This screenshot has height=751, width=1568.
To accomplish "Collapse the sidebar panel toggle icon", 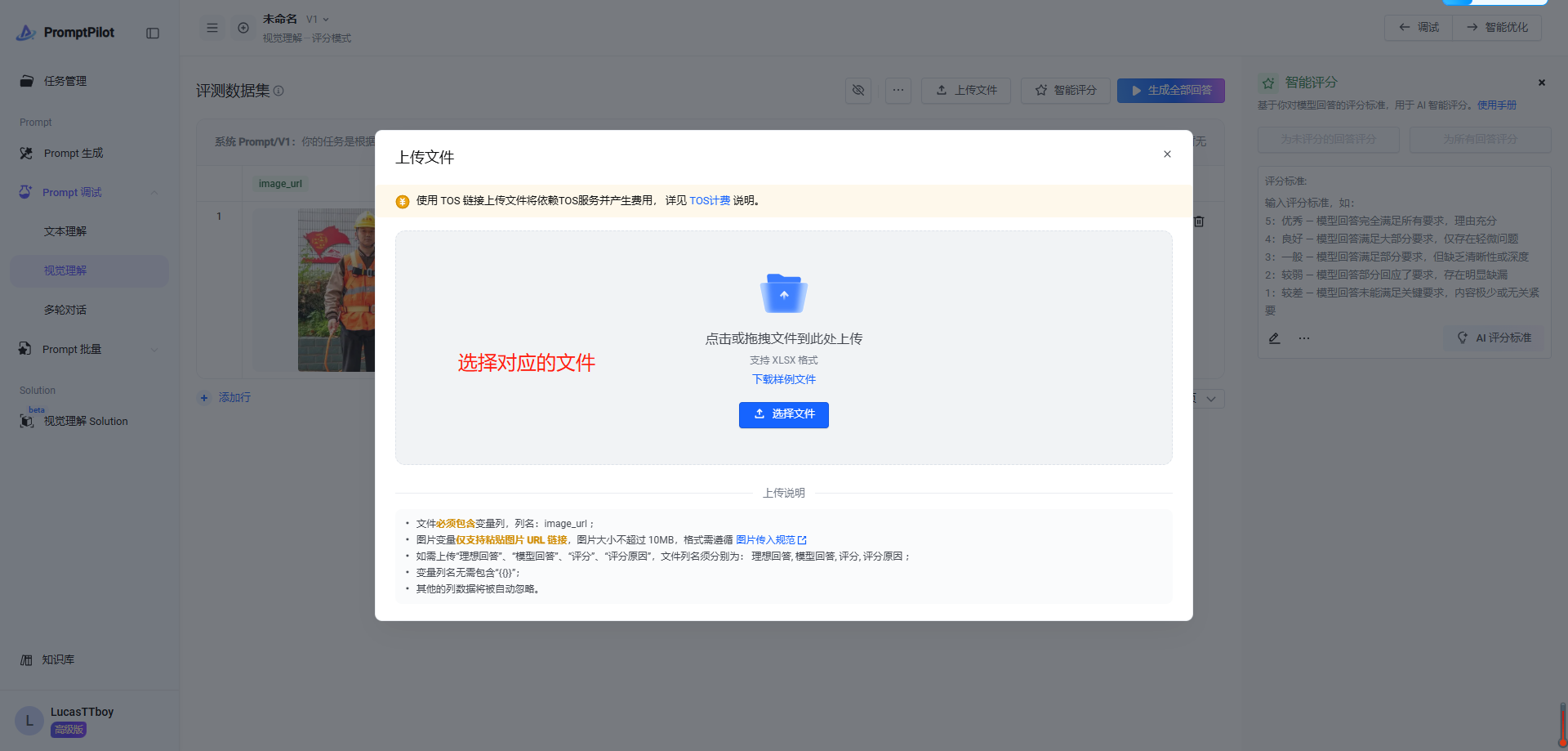I will (x=153, y=33).
